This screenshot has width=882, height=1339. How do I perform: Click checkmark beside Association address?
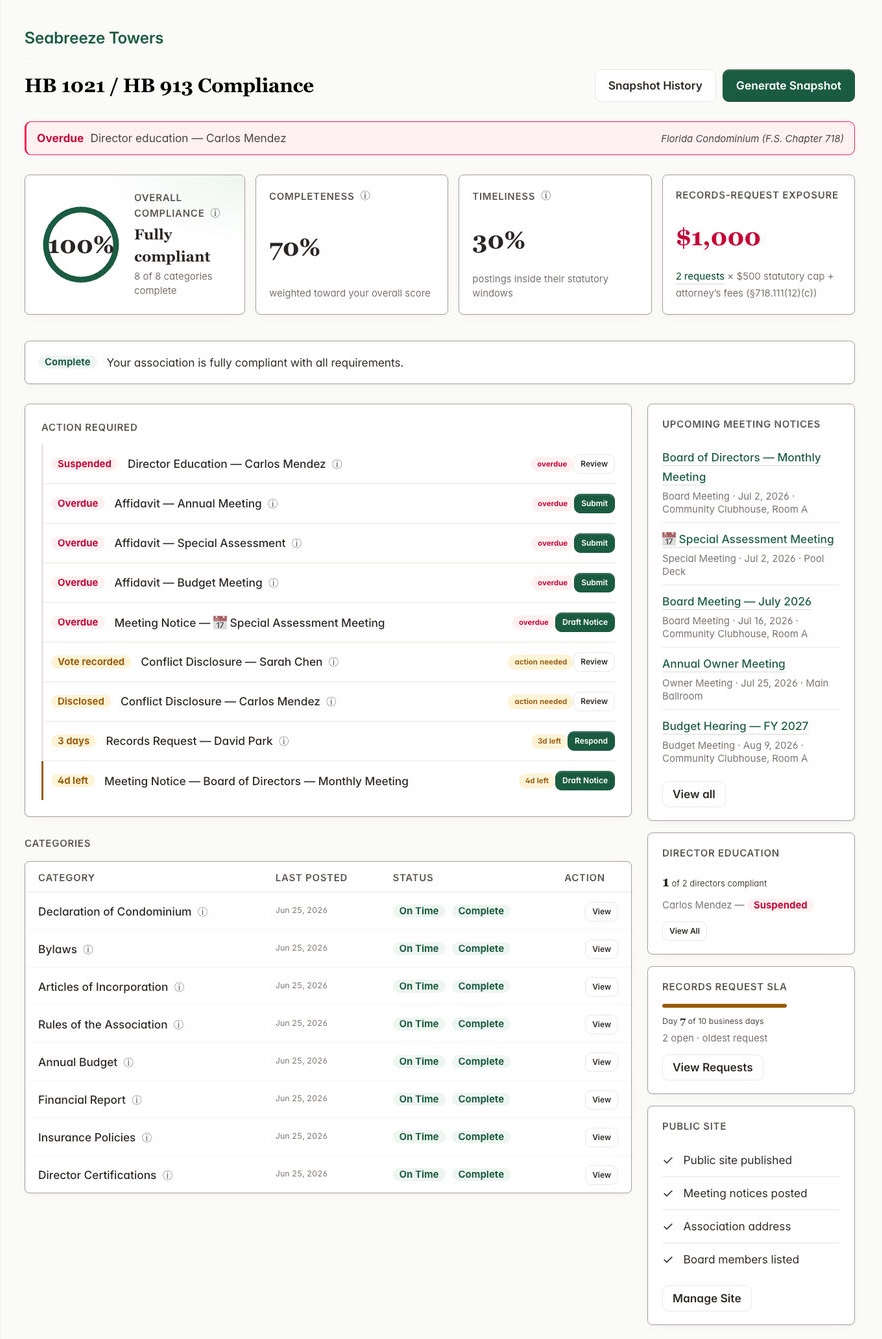click(668, 1226)
